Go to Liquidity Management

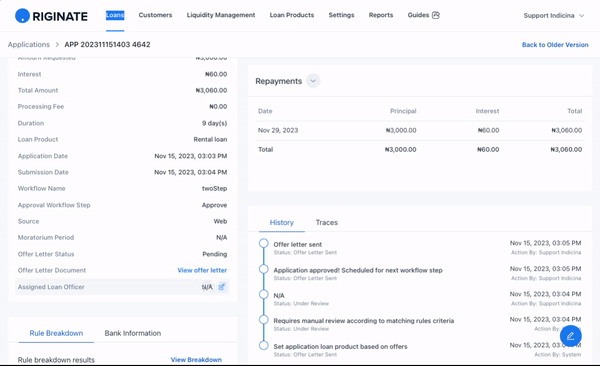pos(221,15)
